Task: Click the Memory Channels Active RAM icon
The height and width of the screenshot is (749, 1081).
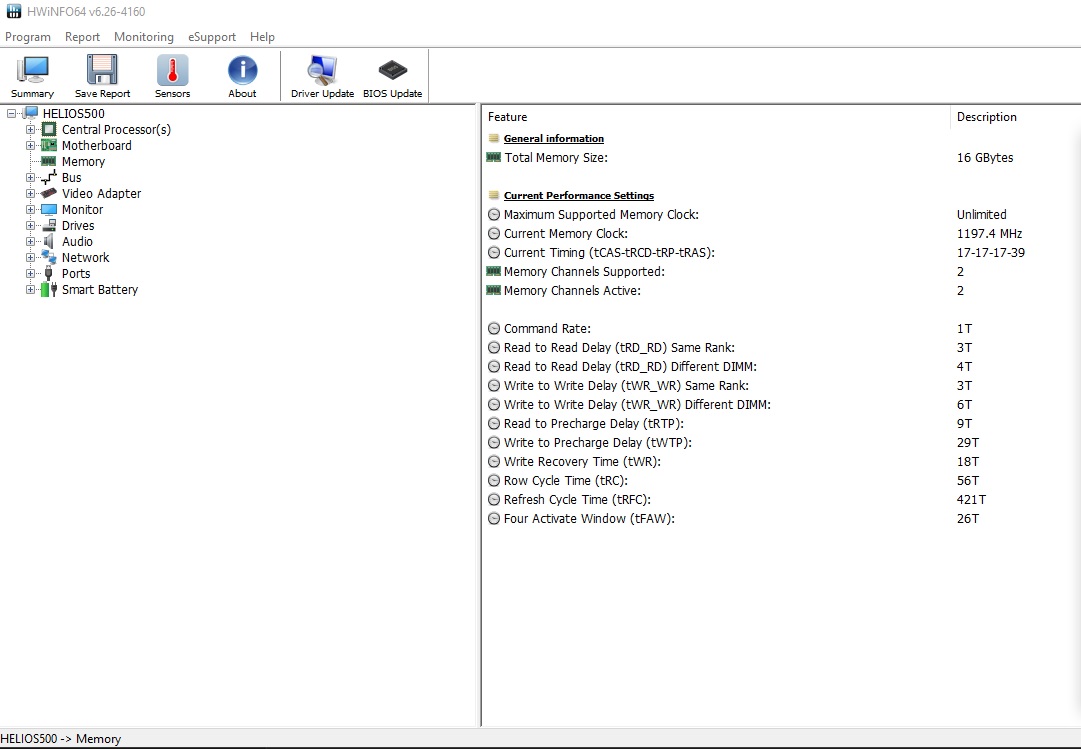Action: [494, 290]
